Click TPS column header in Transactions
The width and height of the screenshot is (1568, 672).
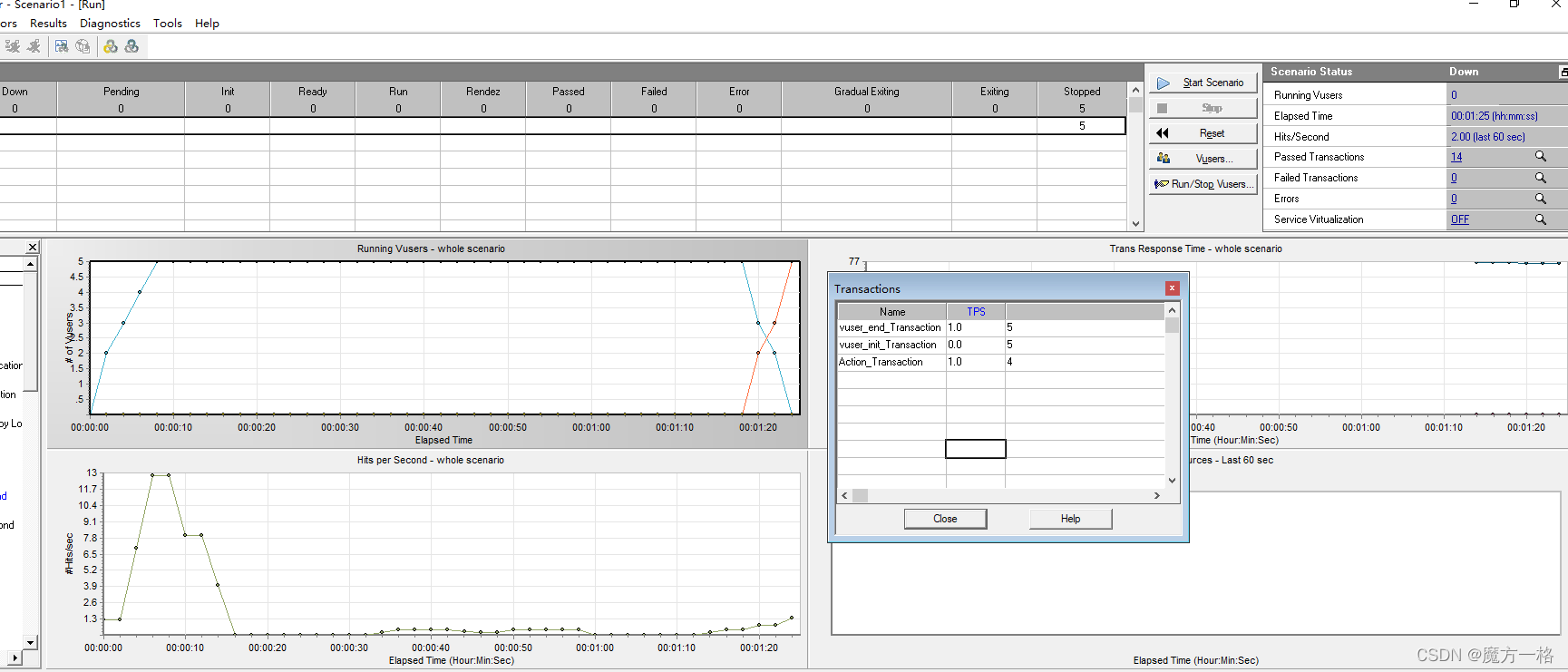coord(976,311)
